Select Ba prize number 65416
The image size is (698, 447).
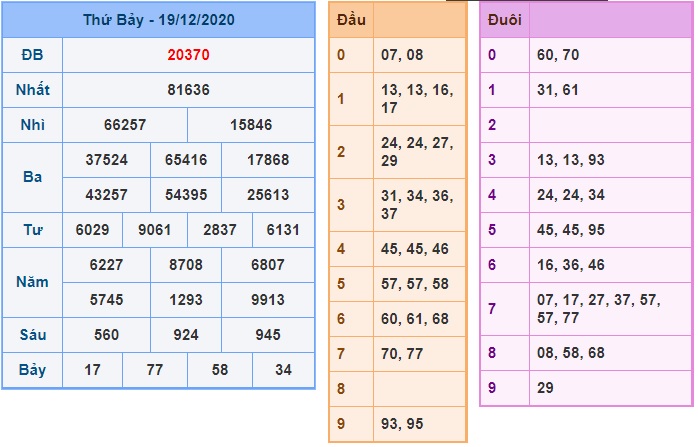(186, 160)
